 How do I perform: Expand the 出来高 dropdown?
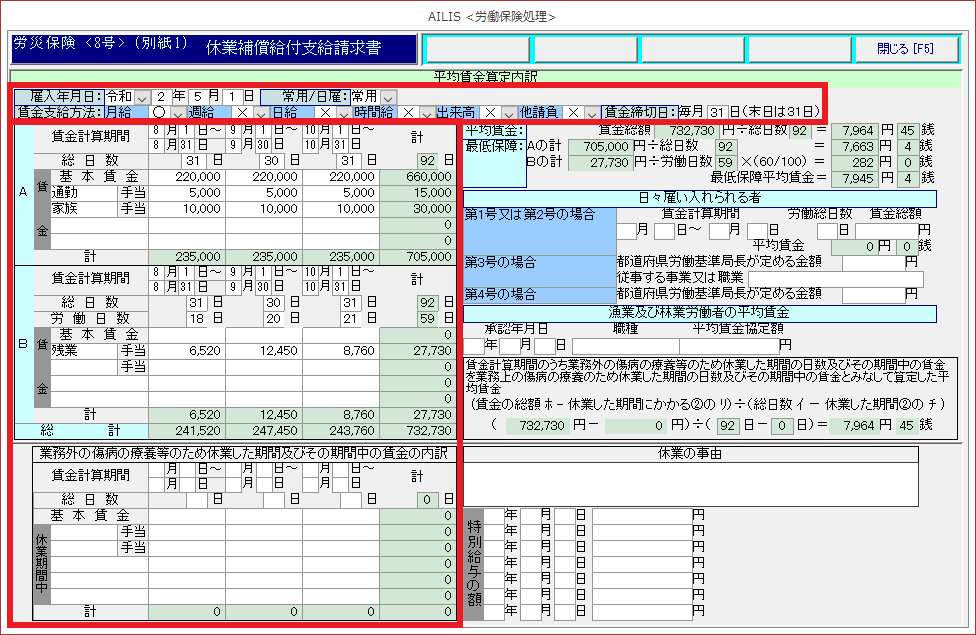coord(508,113)
